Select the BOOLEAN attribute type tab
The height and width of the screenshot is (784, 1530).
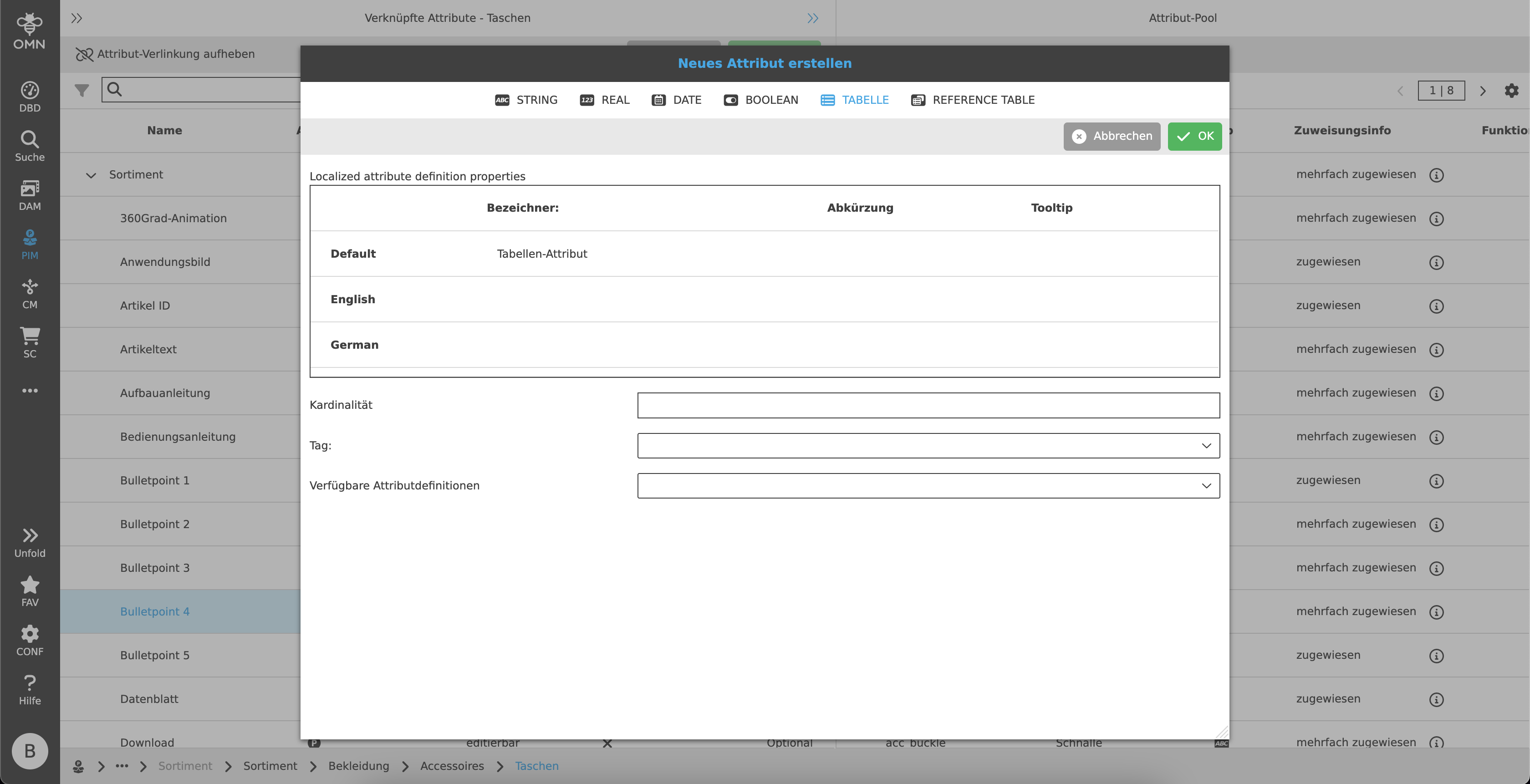click(x=761, y=100)
